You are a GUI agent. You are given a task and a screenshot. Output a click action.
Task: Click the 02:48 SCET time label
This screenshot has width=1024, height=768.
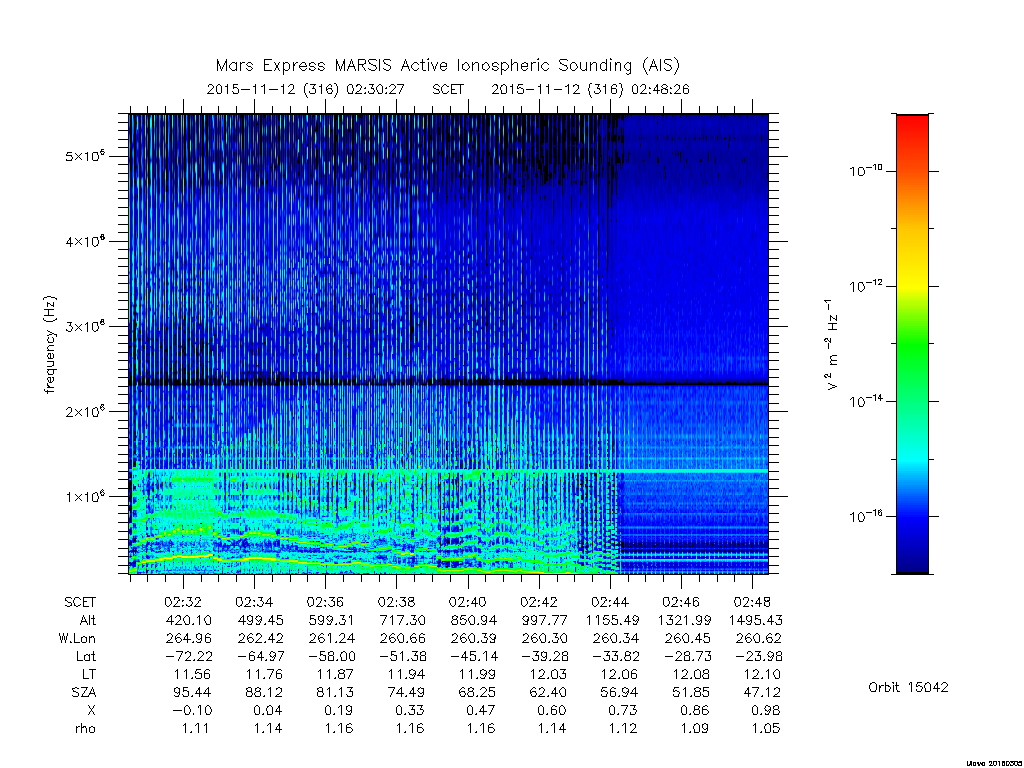(x=752, y=602)
